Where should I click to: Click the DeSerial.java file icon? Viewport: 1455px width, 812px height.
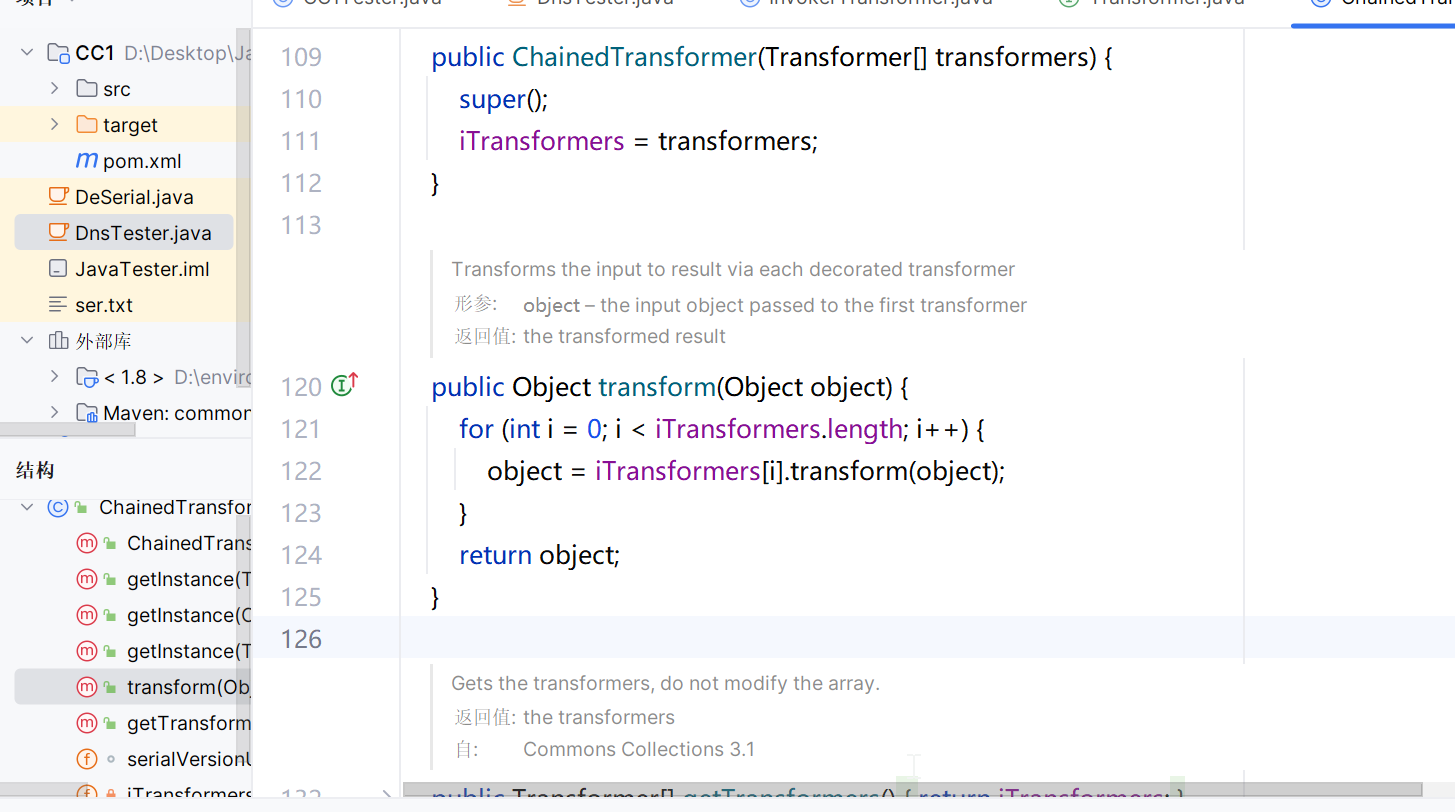click(x=59, y=197)
